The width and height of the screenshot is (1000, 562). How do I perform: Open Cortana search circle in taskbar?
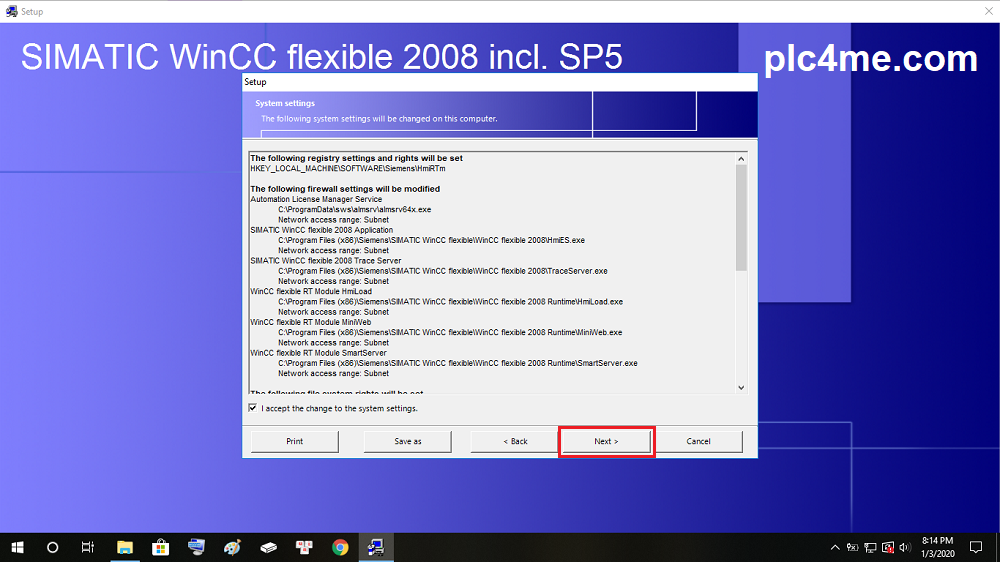tap(53, 547)
